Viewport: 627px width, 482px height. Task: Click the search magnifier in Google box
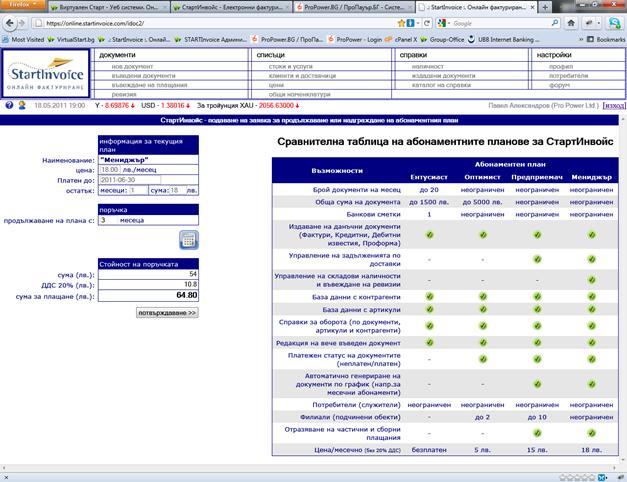(555, 23)
